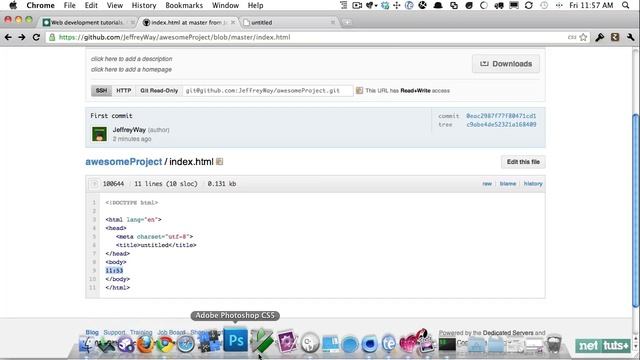
Task: Copy the git URL with the clipboard icon
Action: [x=359, y=91]
